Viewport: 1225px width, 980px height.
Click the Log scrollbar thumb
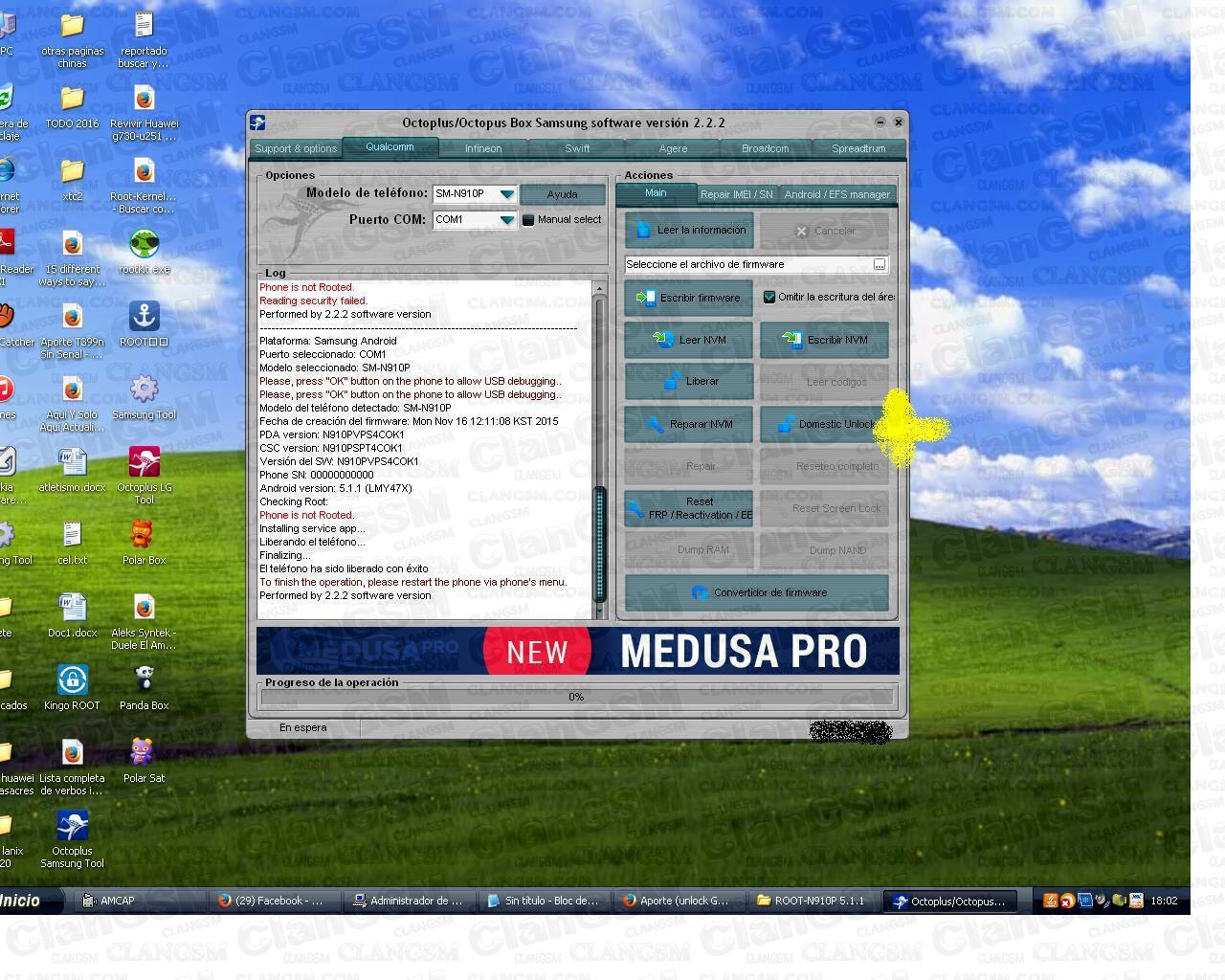tap(600, 544)
